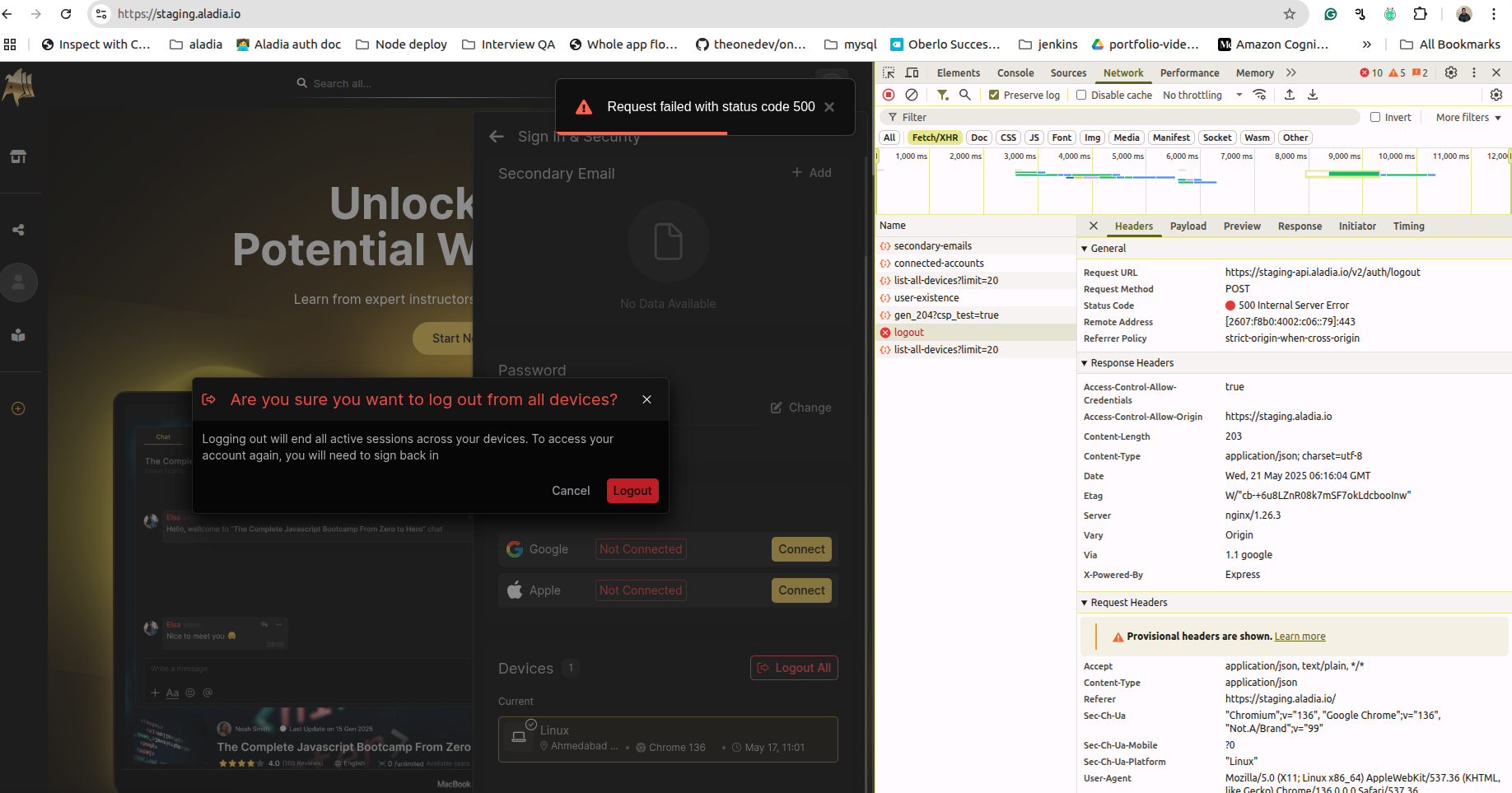Screen dimensions: 1512x793
Task: Toggle the Img request filter
Action: pos(1092,138)
